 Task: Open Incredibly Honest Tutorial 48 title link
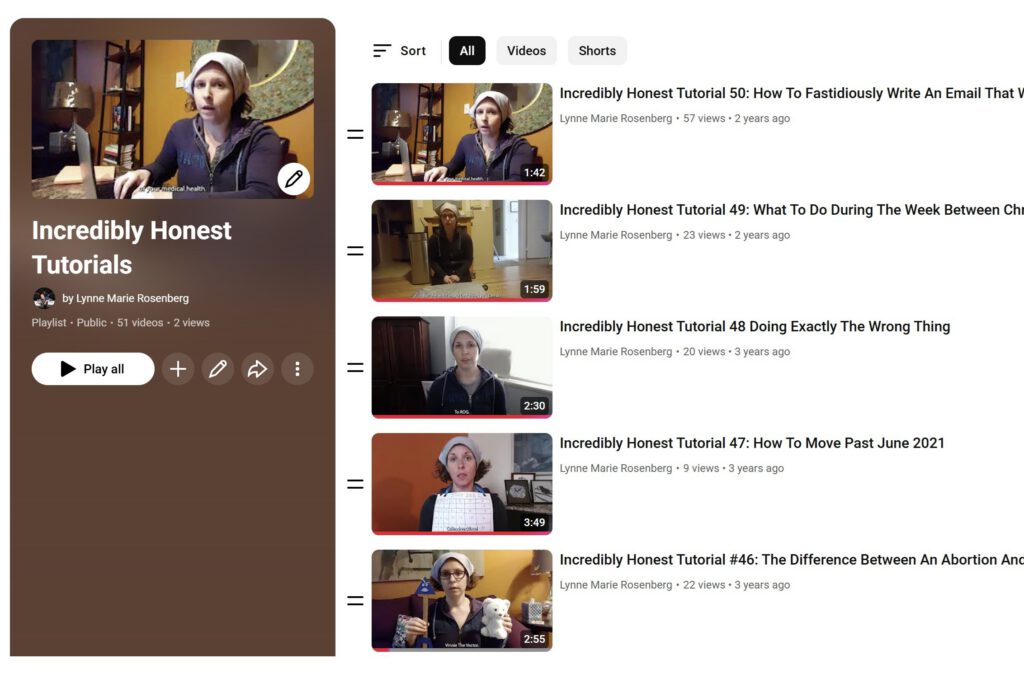pyautogui.click(x=754, y=327)
